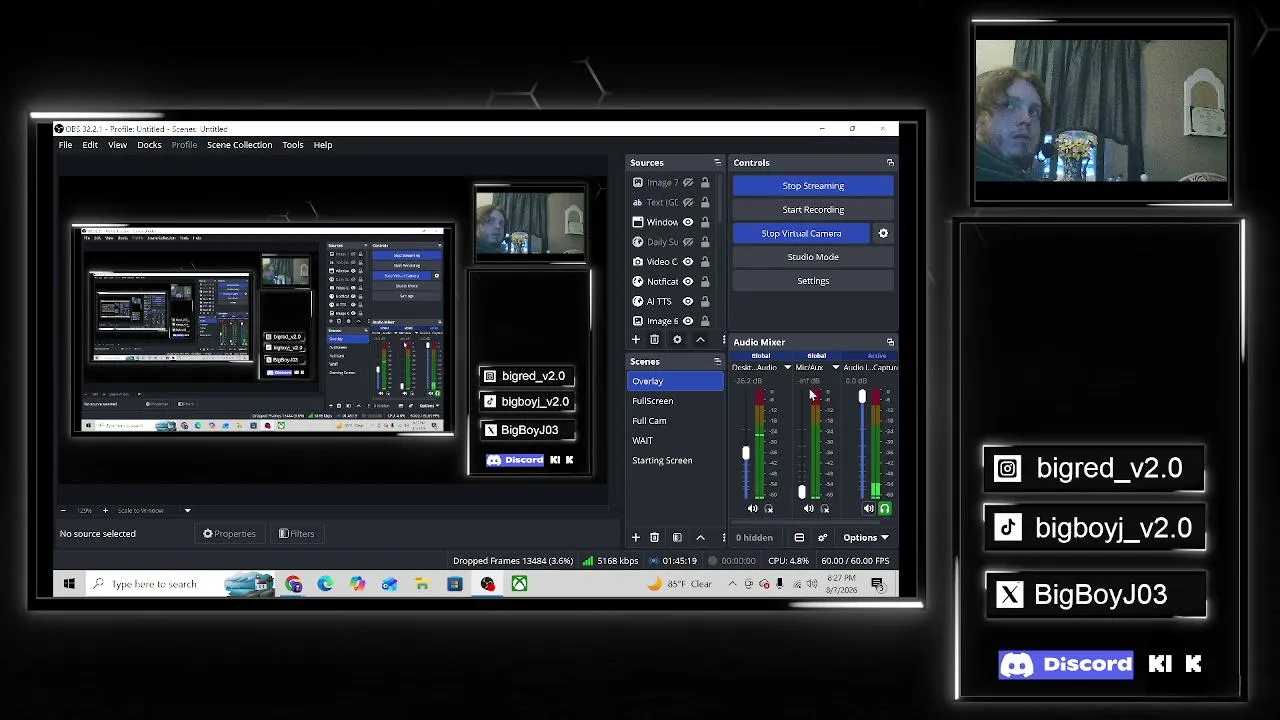Open File Explorer from taskbar
Viewport: 1280px width, 720px height.
(422, 584)
